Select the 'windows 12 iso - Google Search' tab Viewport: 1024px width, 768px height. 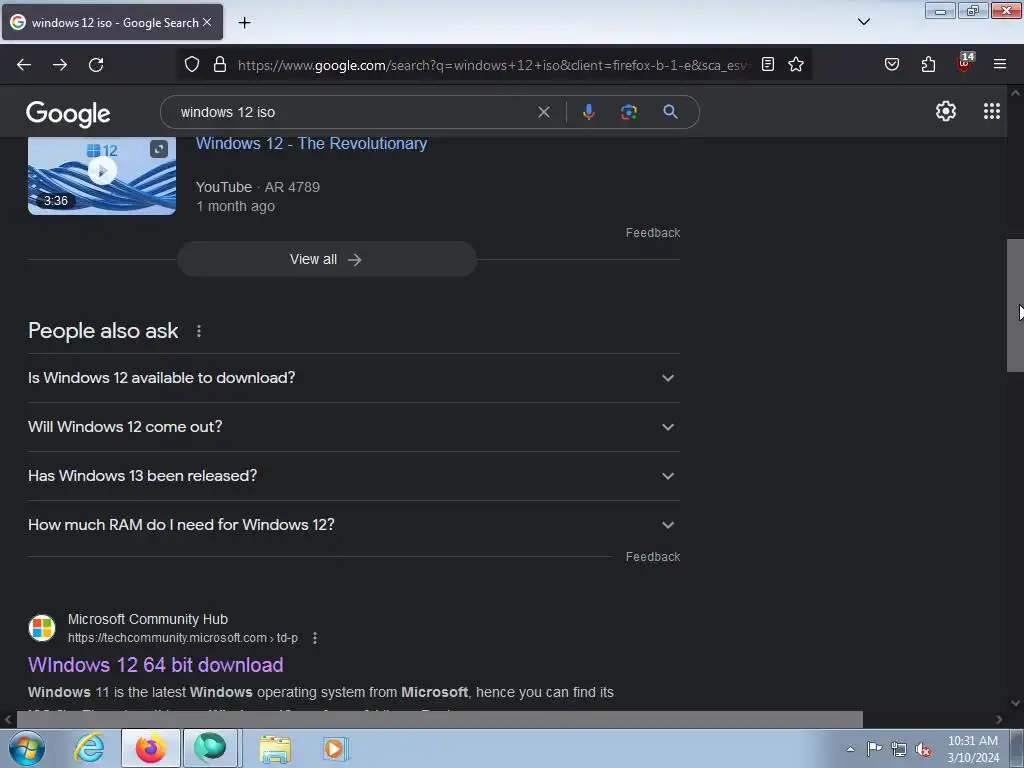pos(112,23)
